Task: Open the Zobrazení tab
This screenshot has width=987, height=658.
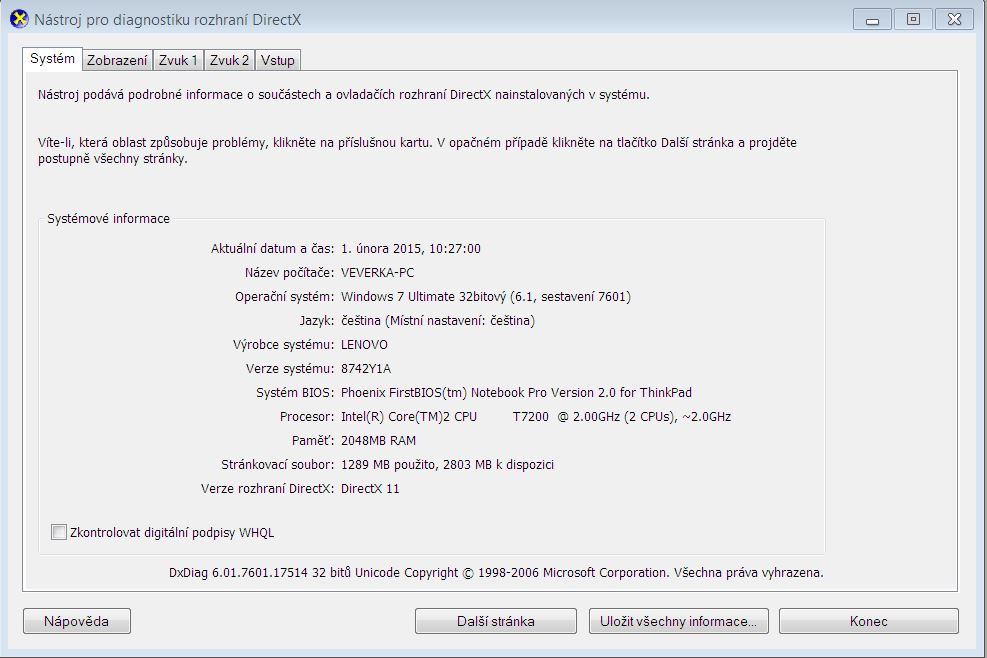Action: pyautogui.click(x=117, y=60)
